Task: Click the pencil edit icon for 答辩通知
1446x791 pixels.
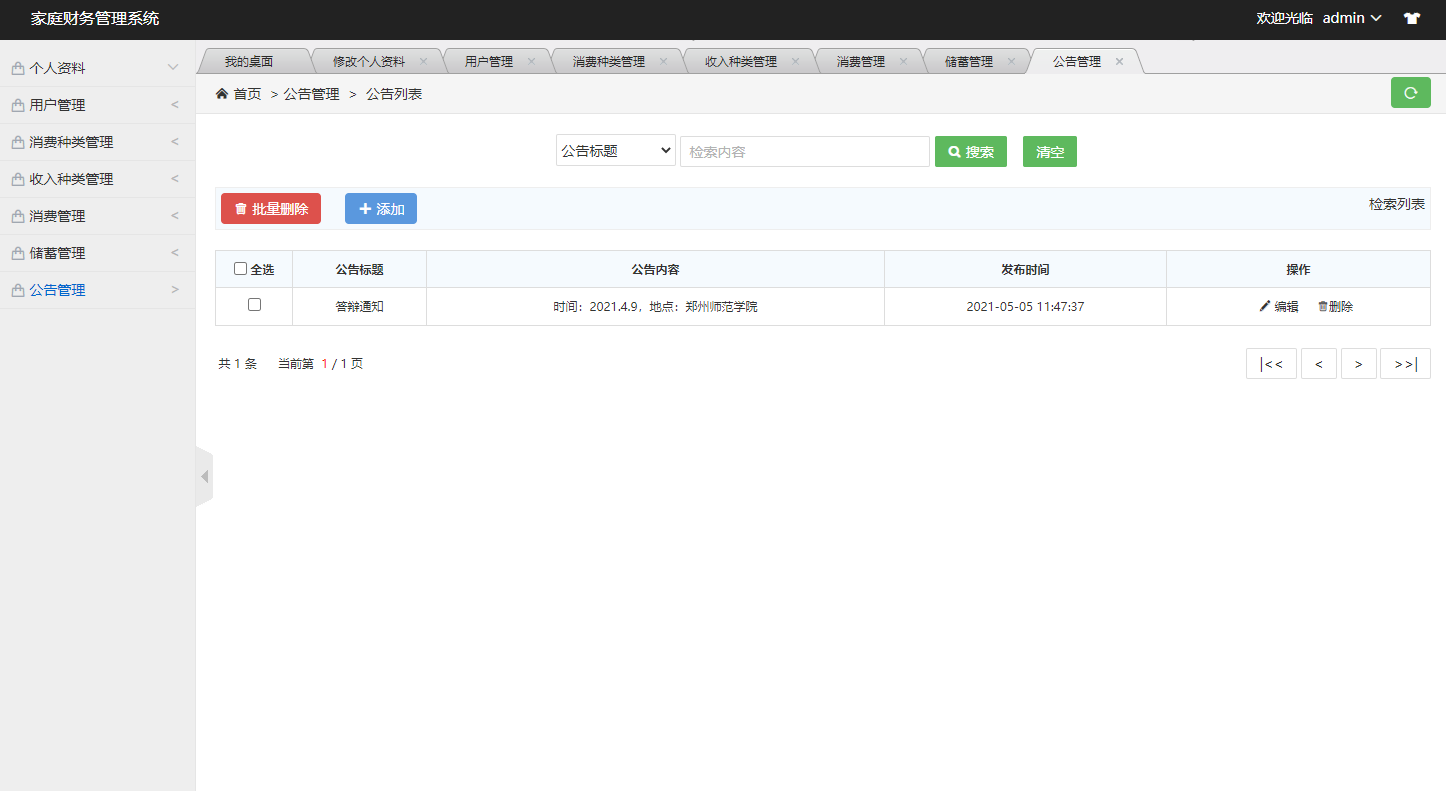Action: click(x=1265, y=306)
